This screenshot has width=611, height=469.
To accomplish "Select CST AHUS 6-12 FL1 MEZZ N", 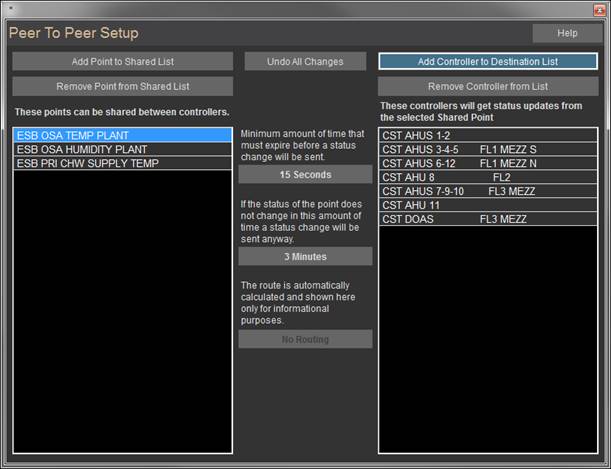I will tap(487, 163).
